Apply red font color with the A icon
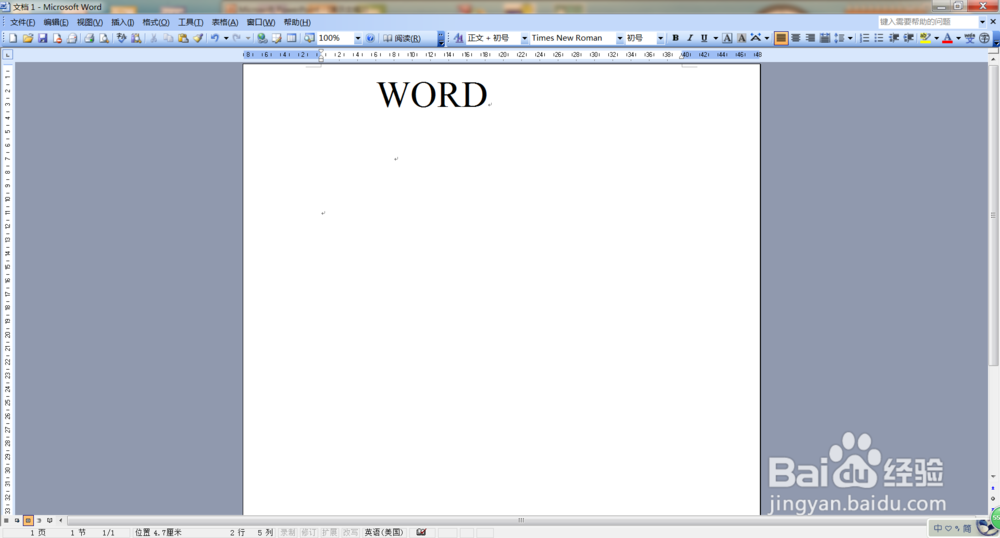The height and width of the screenshot is (538, 1000). click(x=948, y=38)
